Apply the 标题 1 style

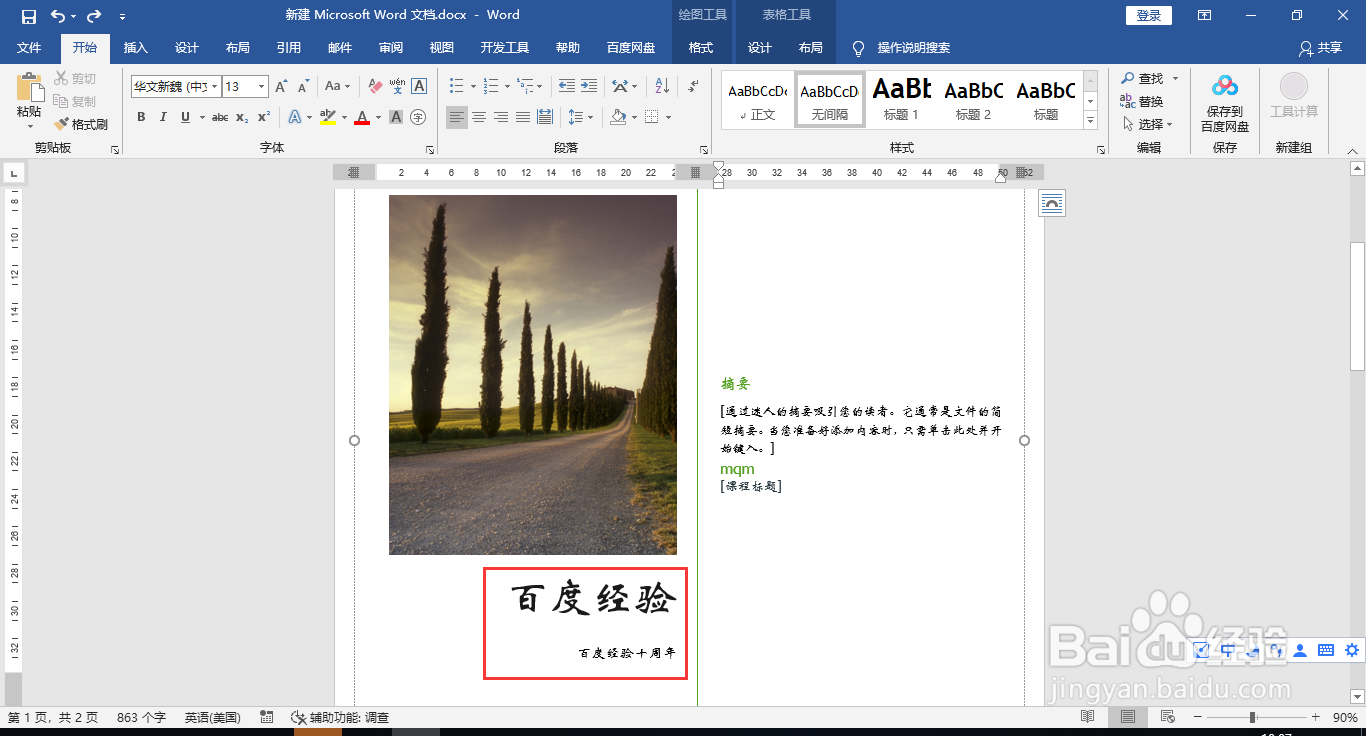pos(902,99)
